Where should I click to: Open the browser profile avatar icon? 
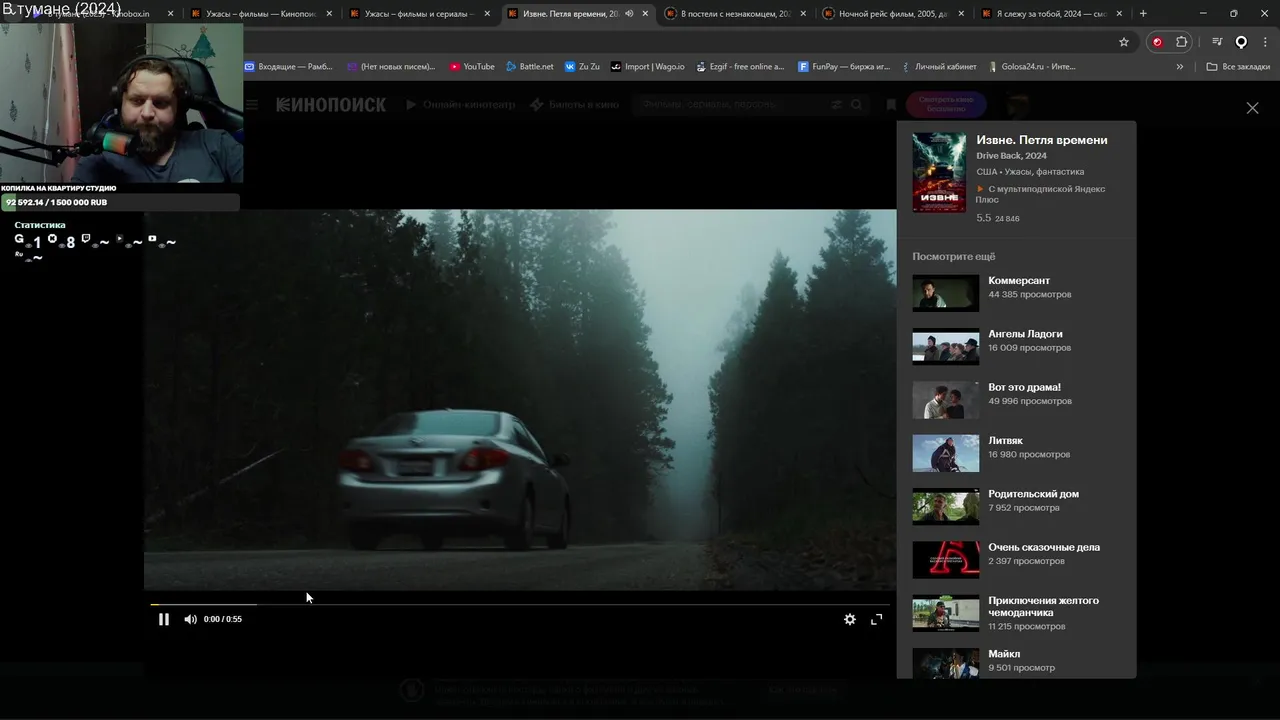coord(1241,42)
